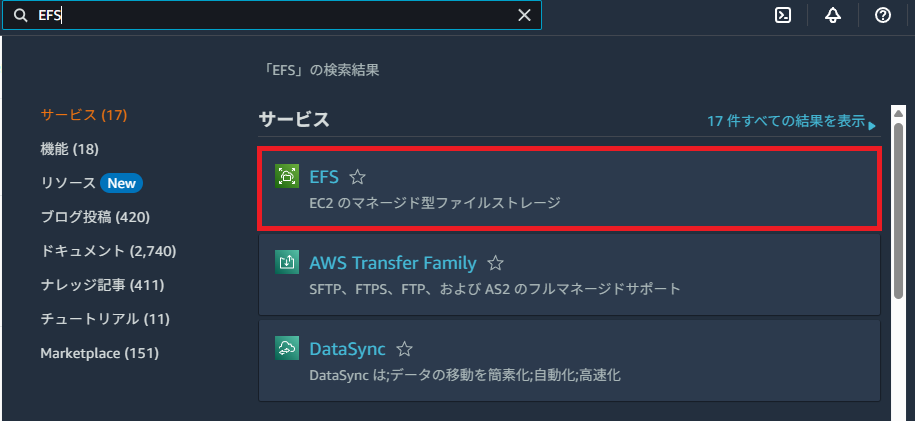This screenshot has height=421, width=915.
Task: Click the results scrollbar thumb
Action: 899,210
